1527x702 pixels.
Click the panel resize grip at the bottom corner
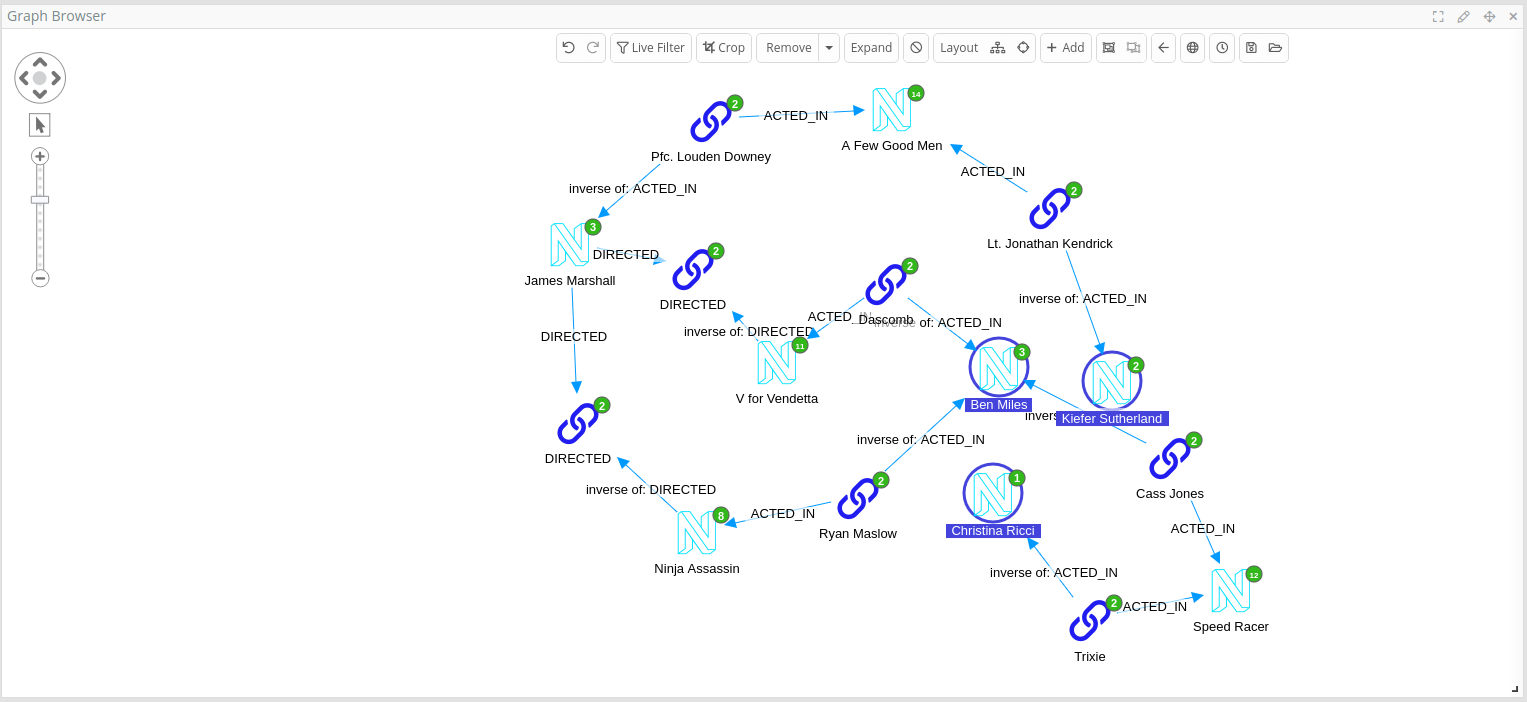click(1515, 689)
